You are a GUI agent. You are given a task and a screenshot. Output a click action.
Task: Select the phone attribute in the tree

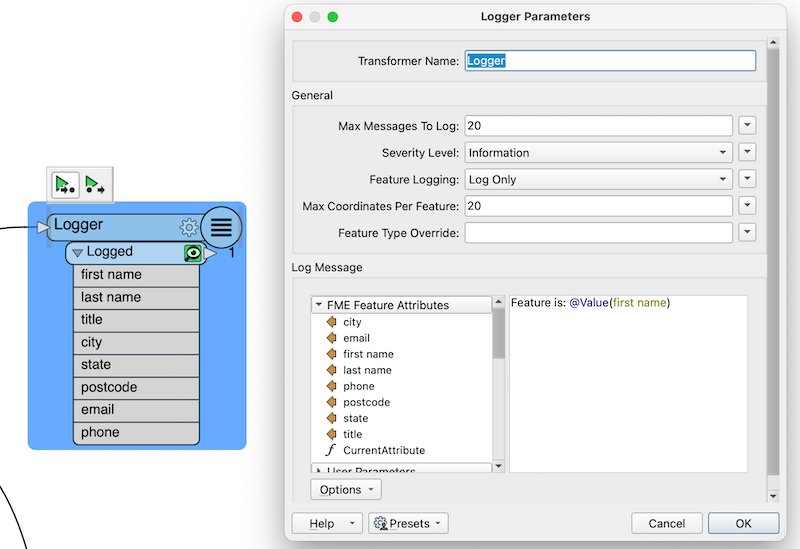click(x=358, y=386)
